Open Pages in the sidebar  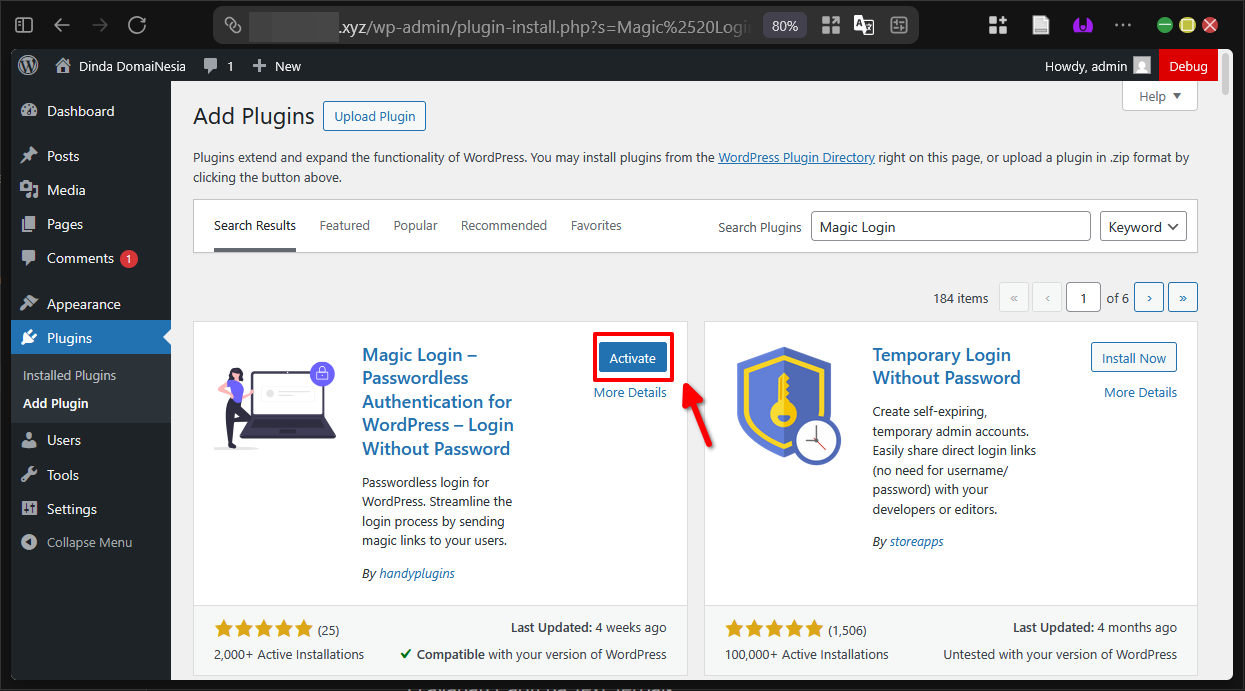91,224
